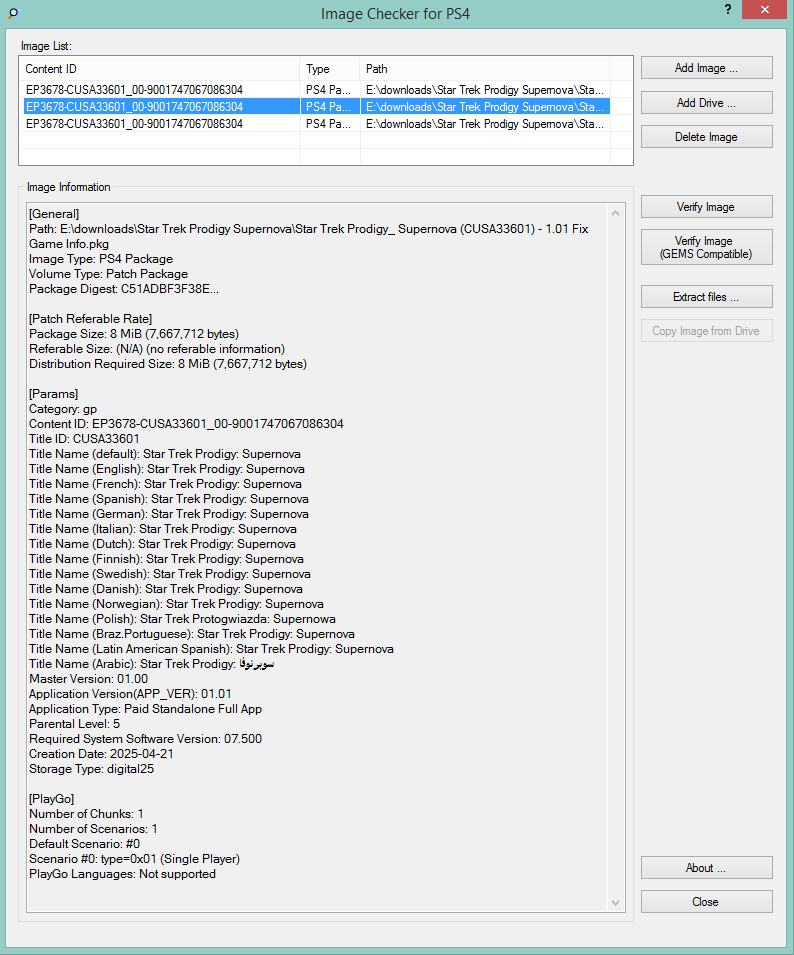Click the 'Image Type: PS4 Package' line

[x=101, y=259]
